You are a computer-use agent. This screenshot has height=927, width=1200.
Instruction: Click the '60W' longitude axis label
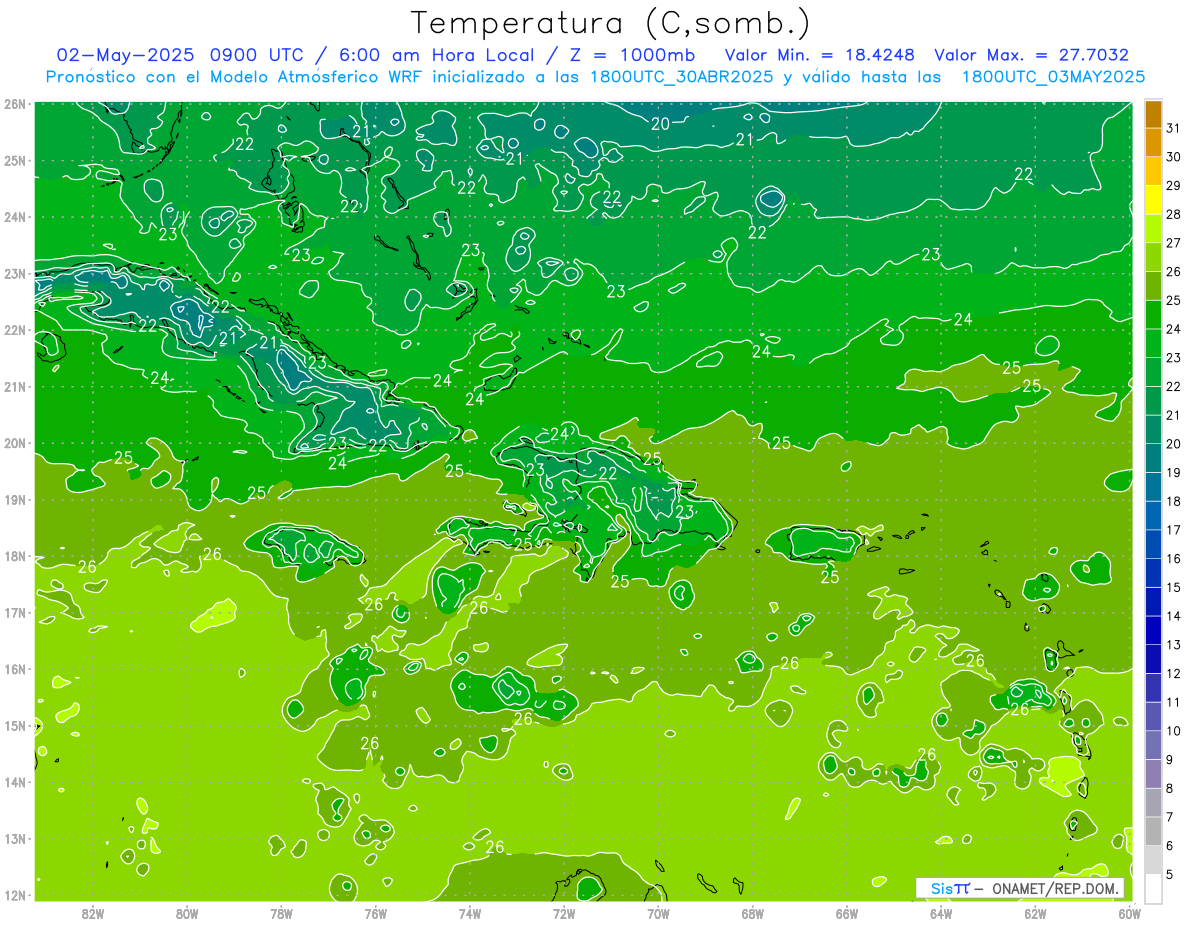pyautogui.click(x=1129, y=913)
